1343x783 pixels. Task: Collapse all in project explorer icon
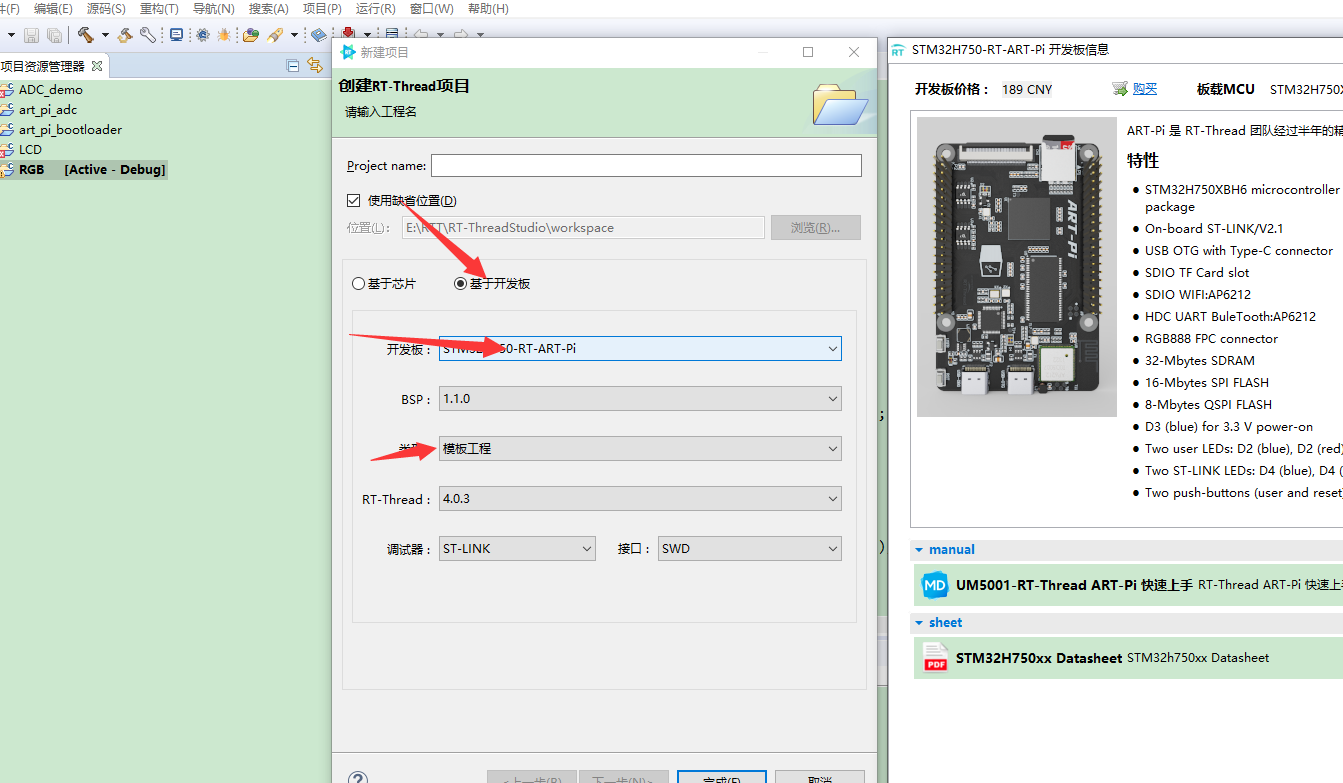click(x=293, y=66)
